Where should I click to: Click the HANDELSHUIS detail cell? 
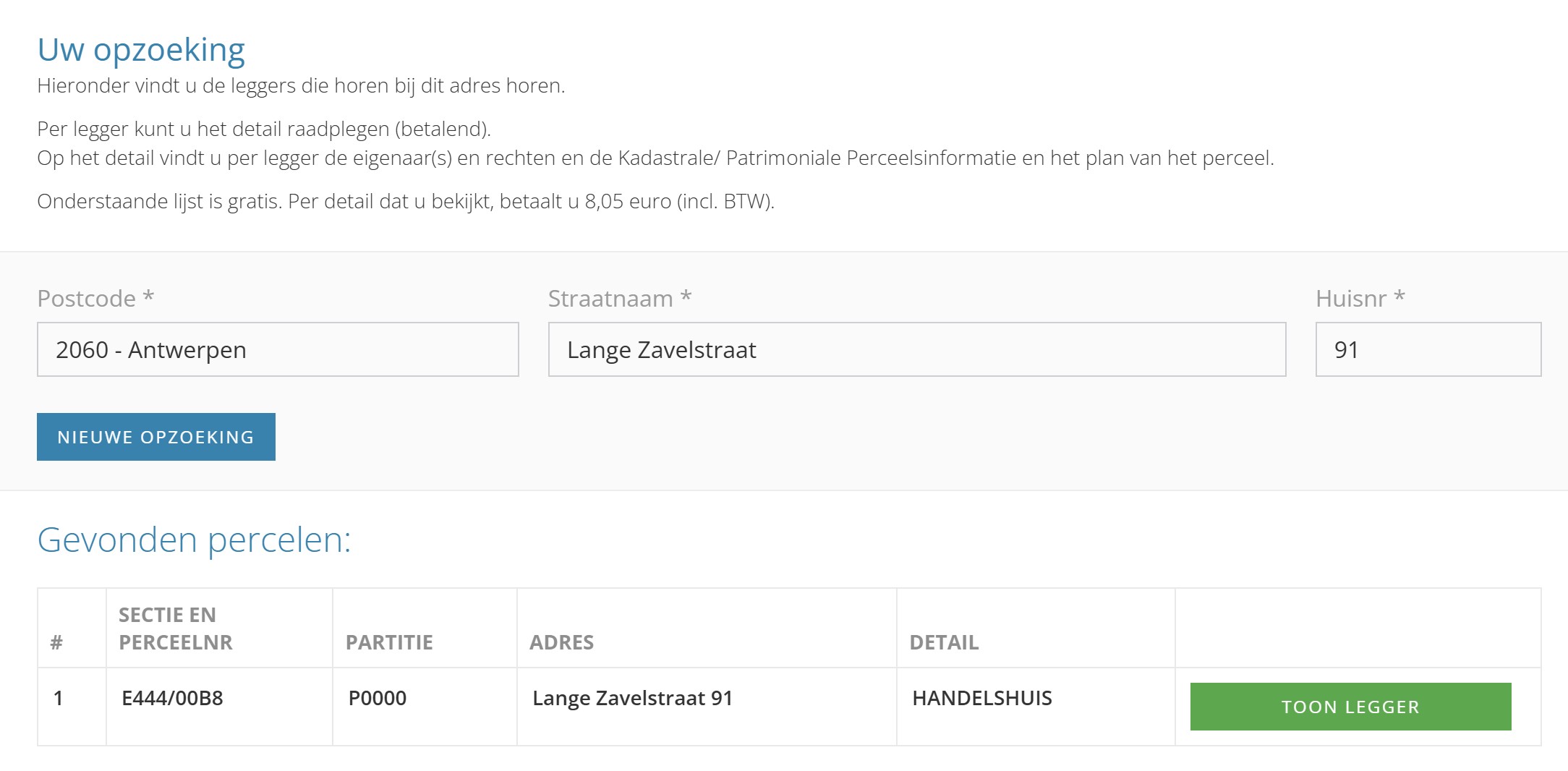[x=981, y=698]
